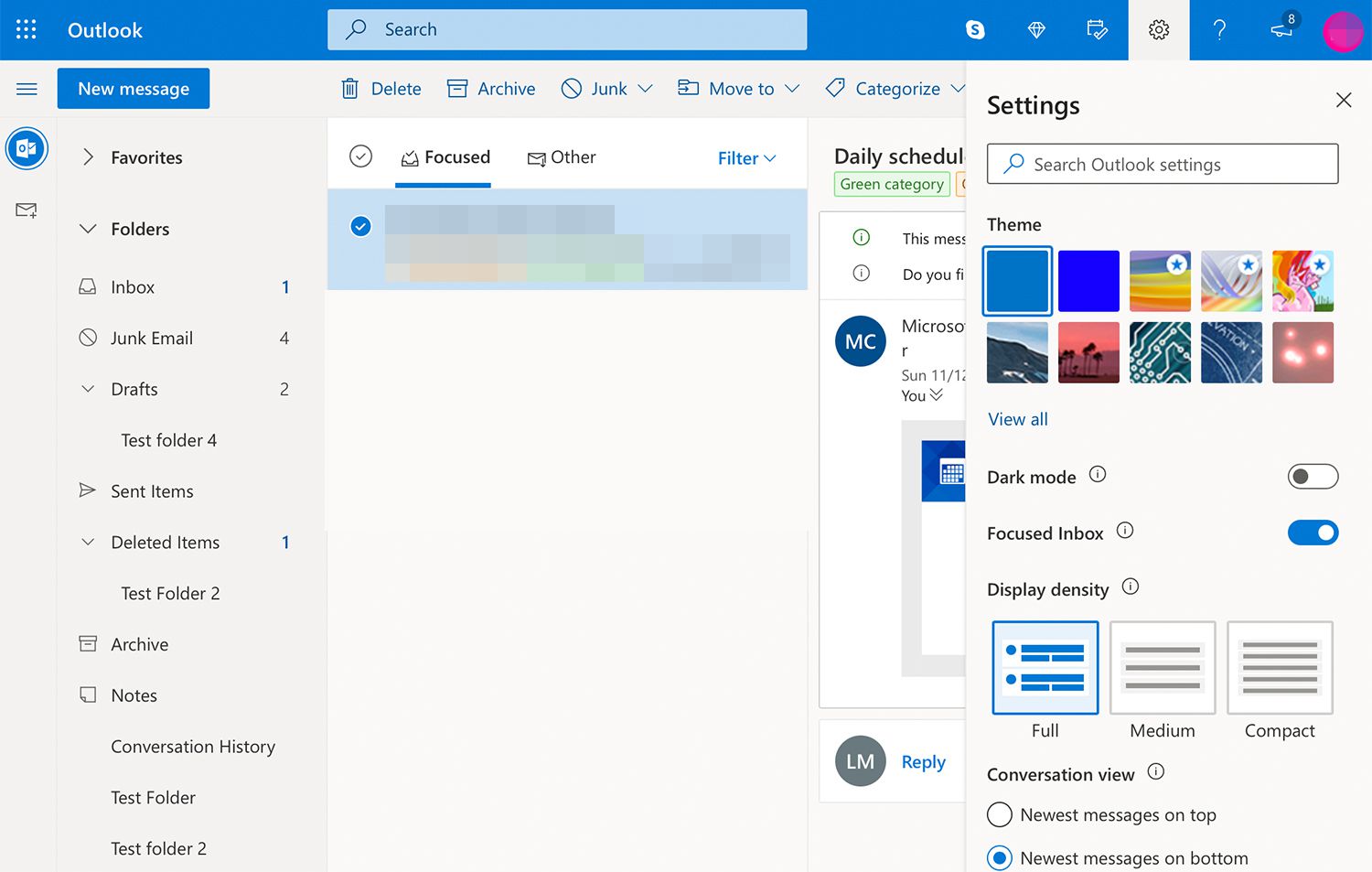Open the My Day calendar icon

click(1097, 30)
